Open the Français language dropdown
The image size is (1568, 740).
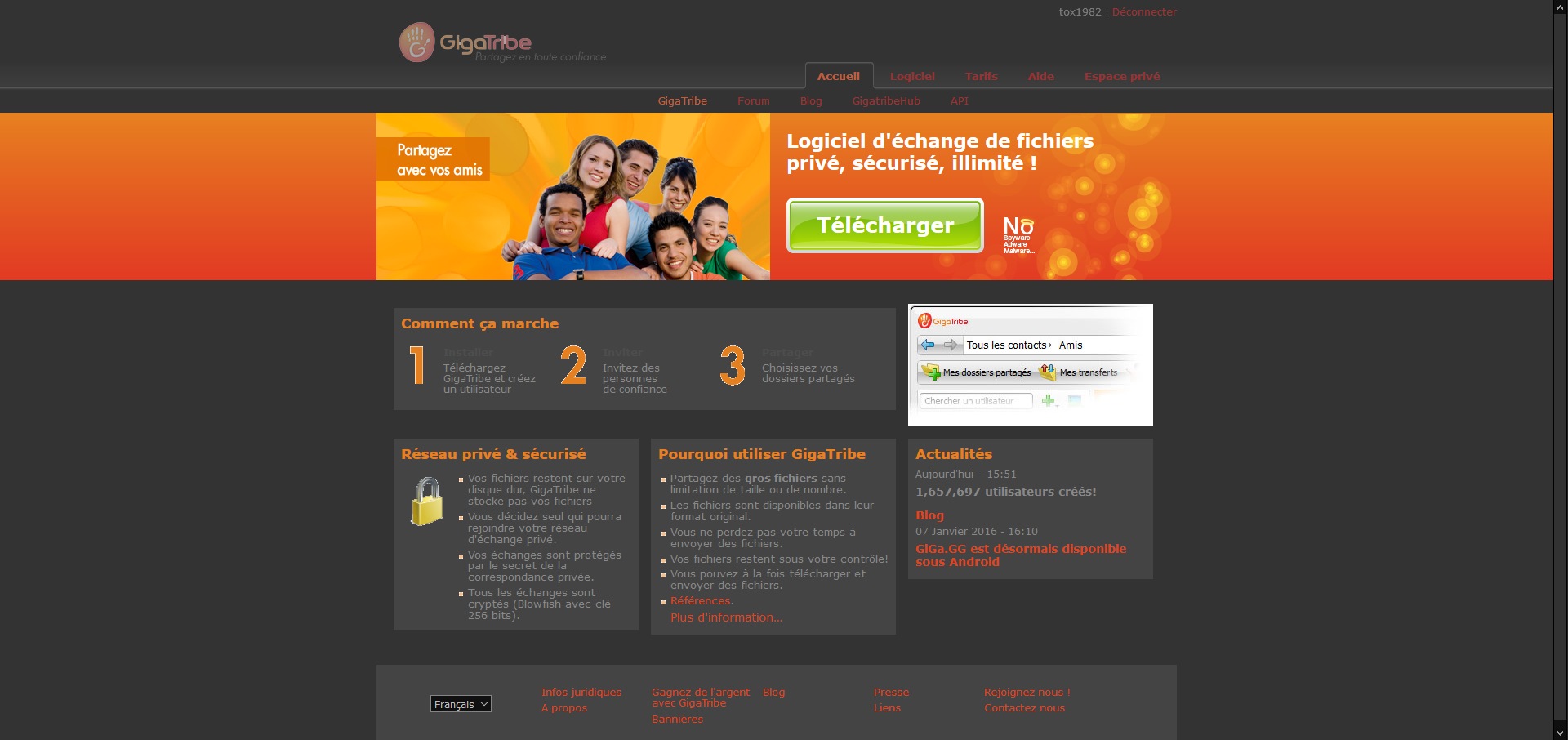(x=461, y=704)
